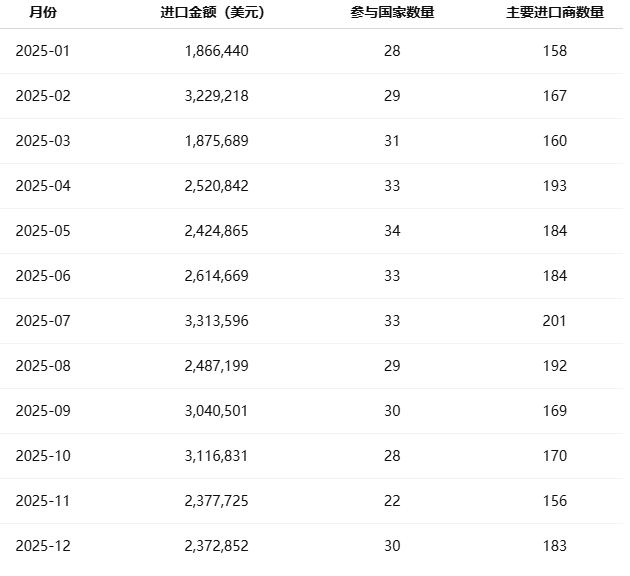Click the amount 3,313,596 for July
The image size is (630, 576).
[217, 321]
